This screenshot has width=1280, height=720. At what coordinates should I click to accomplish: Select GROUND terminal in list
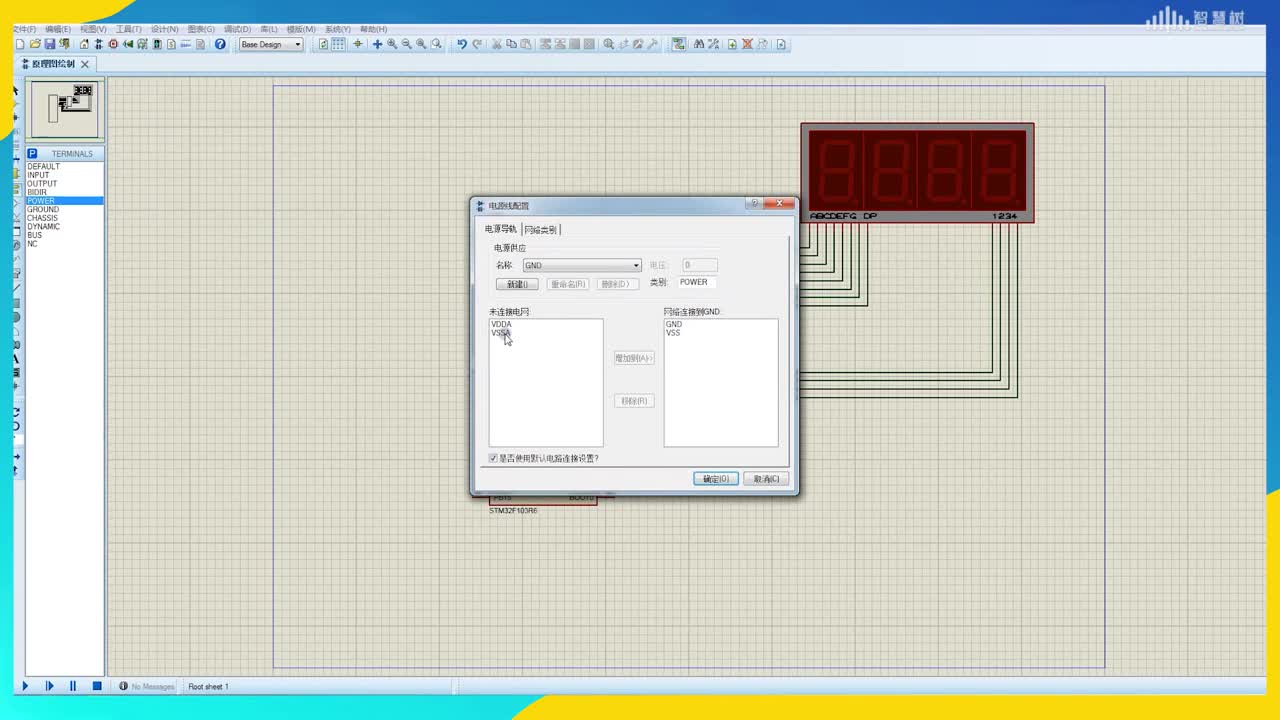tap(64, 209)
